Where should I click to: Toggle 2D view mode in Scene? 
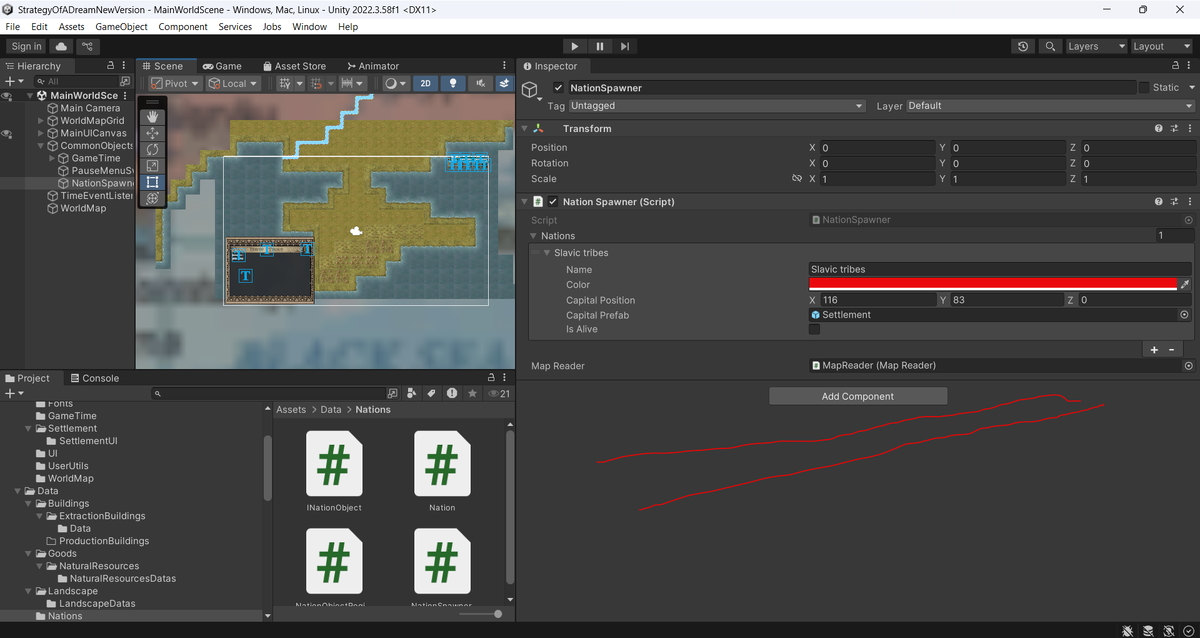coord(426,84)
